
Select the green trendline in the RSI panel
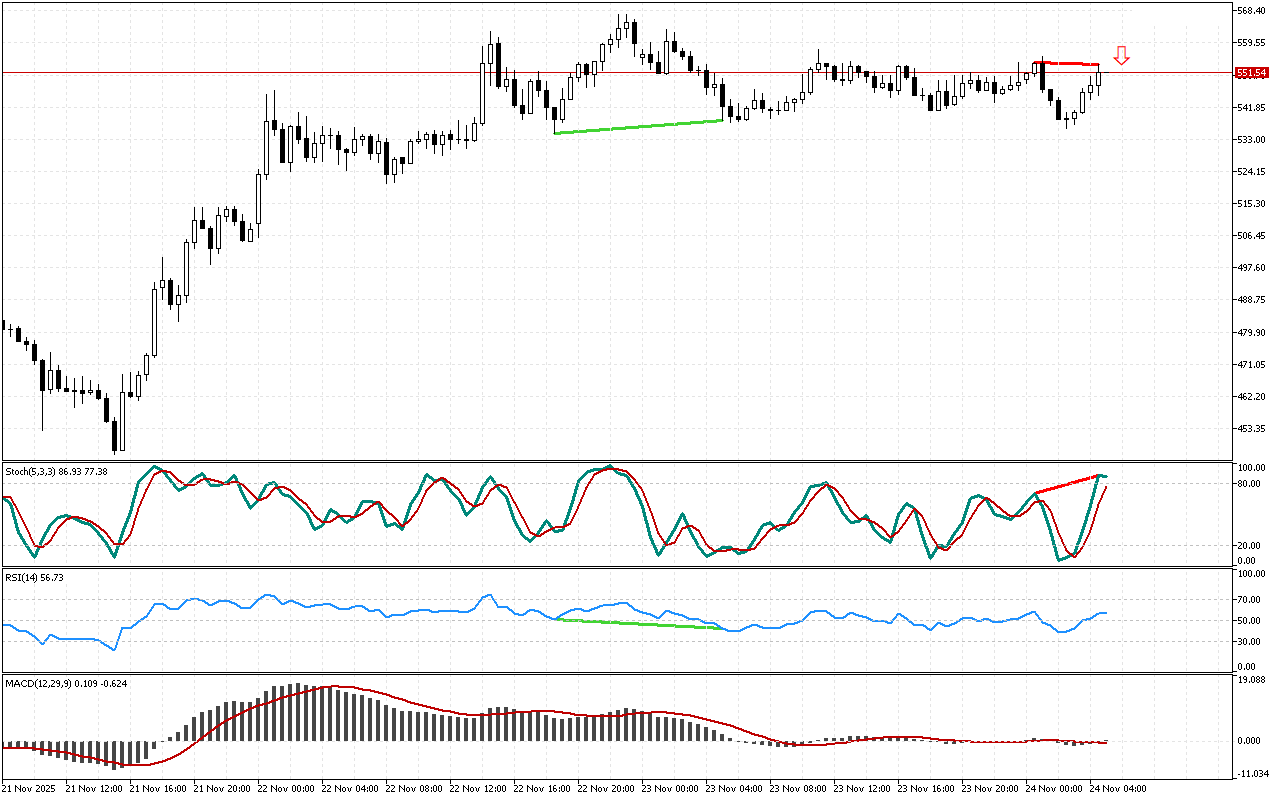(638, 624)
